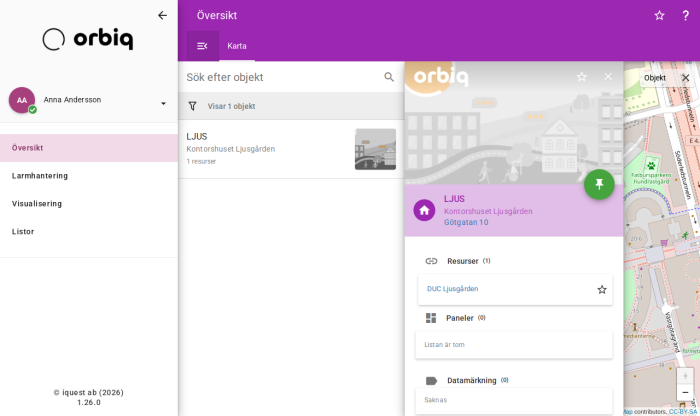Click the Datamärkning section heading
Screen dimensions: 700x416
471,380
